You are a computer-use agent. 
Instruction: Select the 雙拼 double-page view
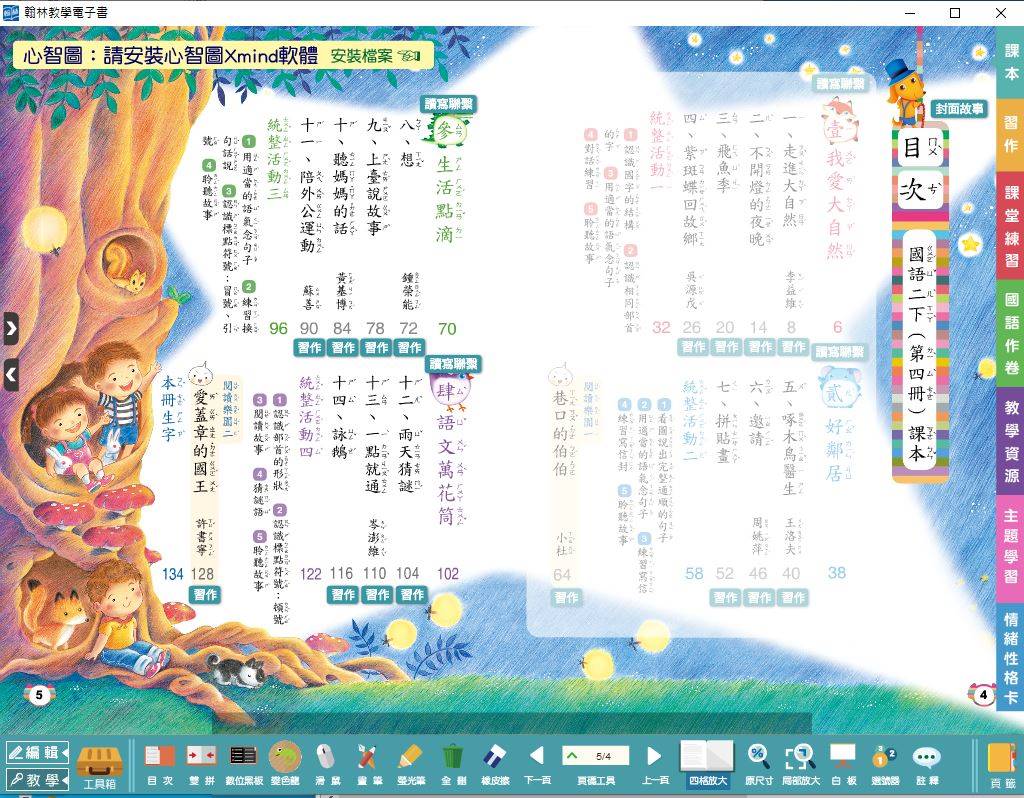[x=202, y=765]
